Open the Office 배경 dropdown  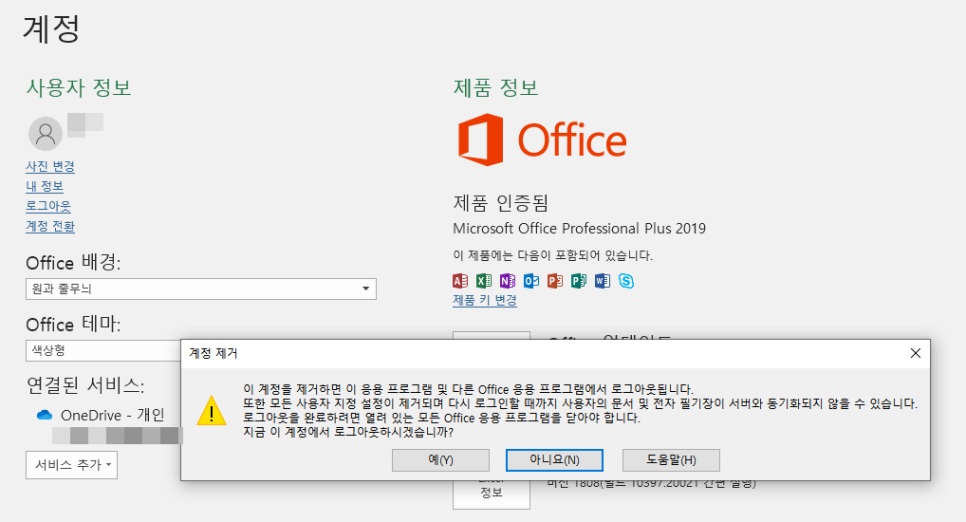[201, 289]
